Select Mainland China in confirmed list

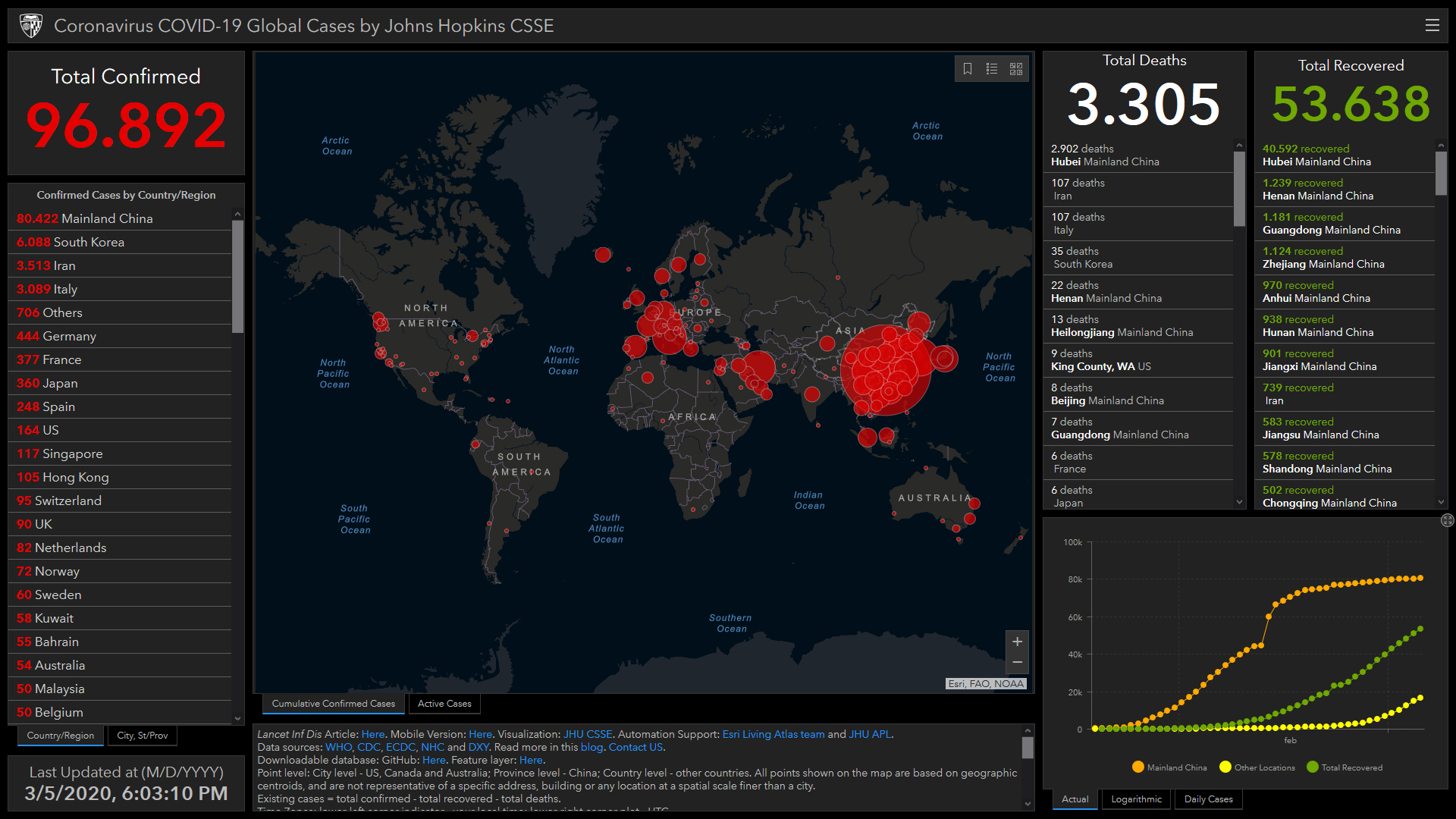coord(120,218)
